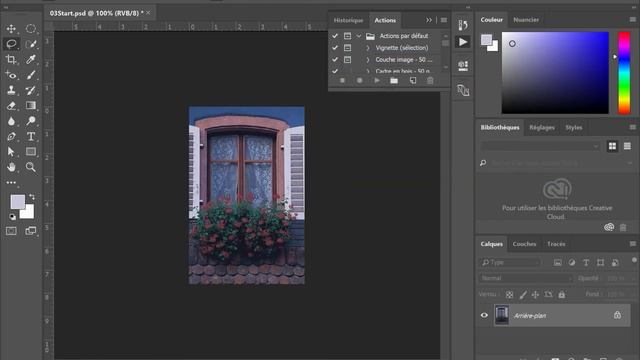Switch to the Nuancier tab

[x=526, y=20]
